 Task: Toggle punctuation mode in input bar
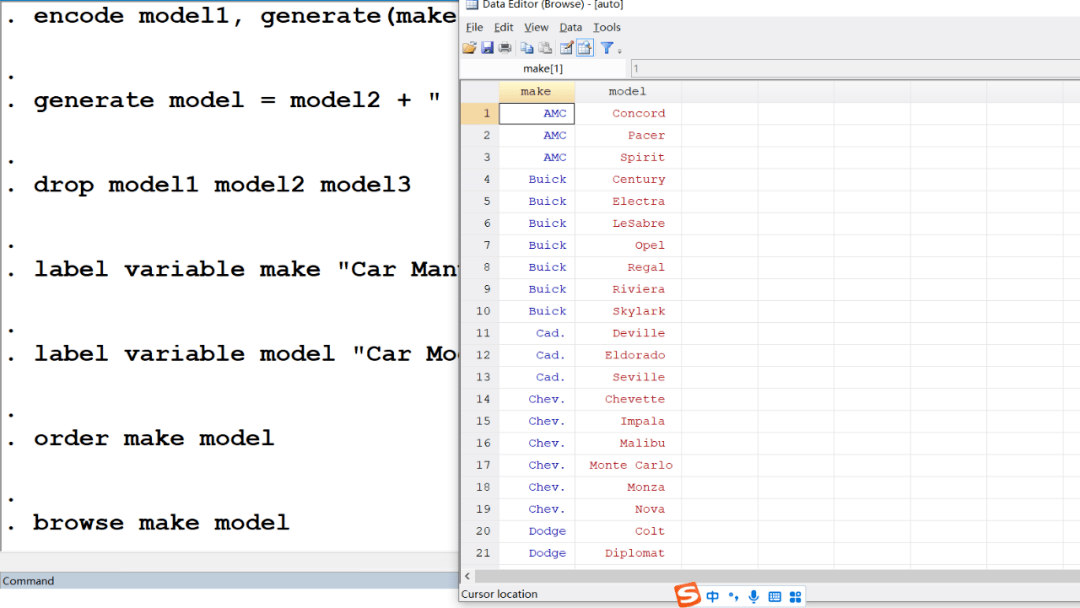tap(733, 596)
